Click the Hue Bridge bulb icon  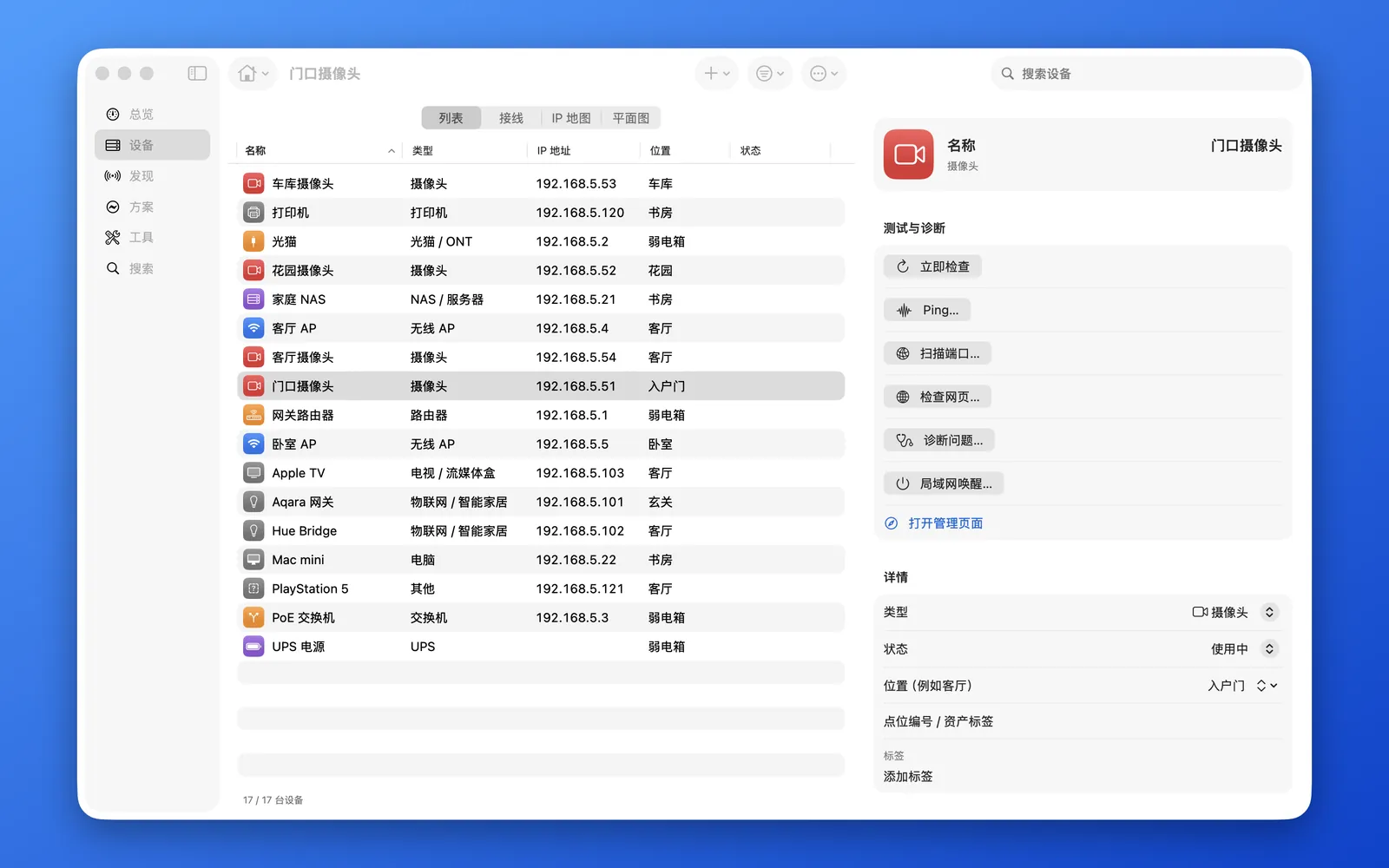(253, 530)
